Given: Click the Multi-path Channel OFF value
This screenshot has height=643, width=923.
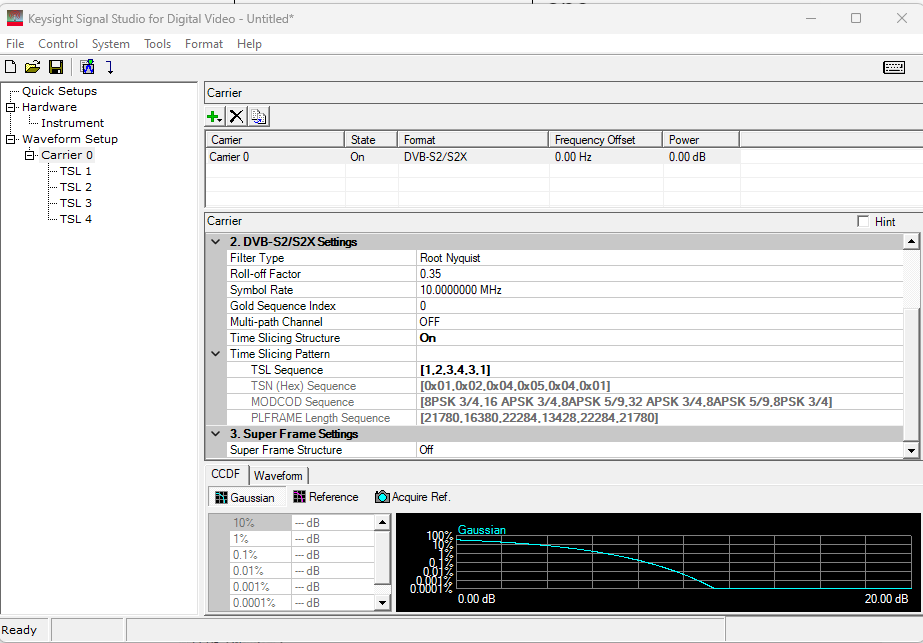Looking at the screenshot, I should pos(659,322).
